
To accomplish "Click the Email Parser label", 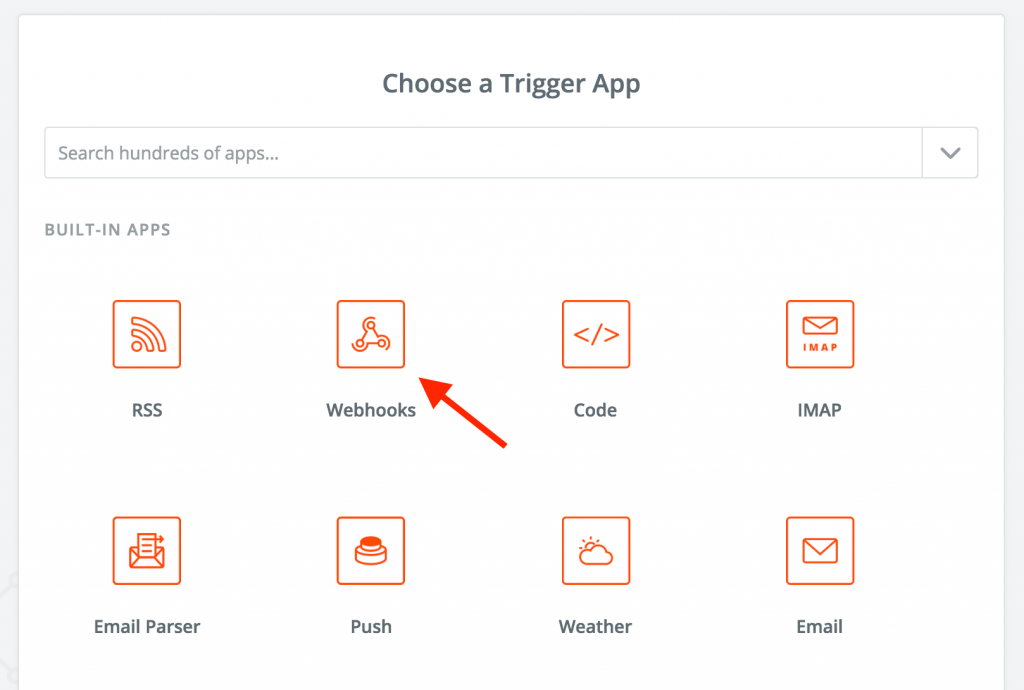I will (x=147, y=627).
